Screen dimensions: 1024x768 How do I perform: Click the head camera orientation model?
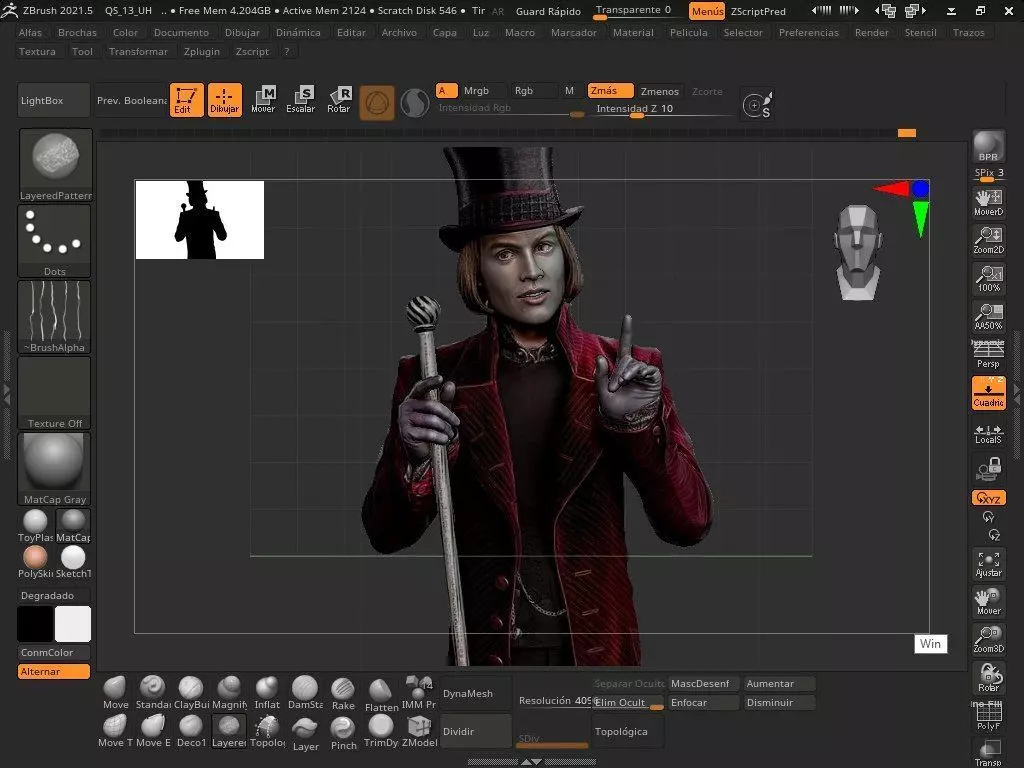pyautogui.click(x=858, y=253)
